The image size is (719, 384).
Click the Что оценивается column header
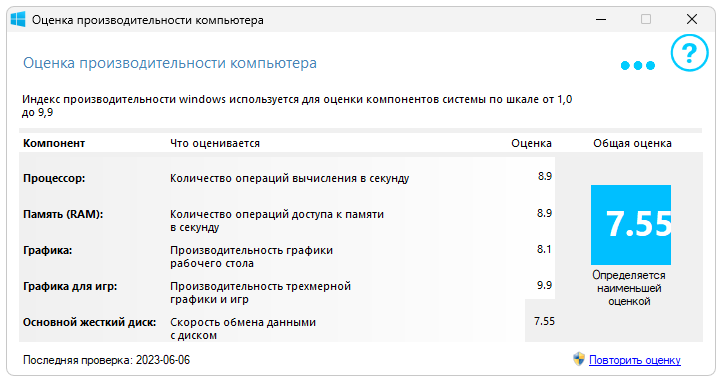pyautogui.click(x=215, y=143)
